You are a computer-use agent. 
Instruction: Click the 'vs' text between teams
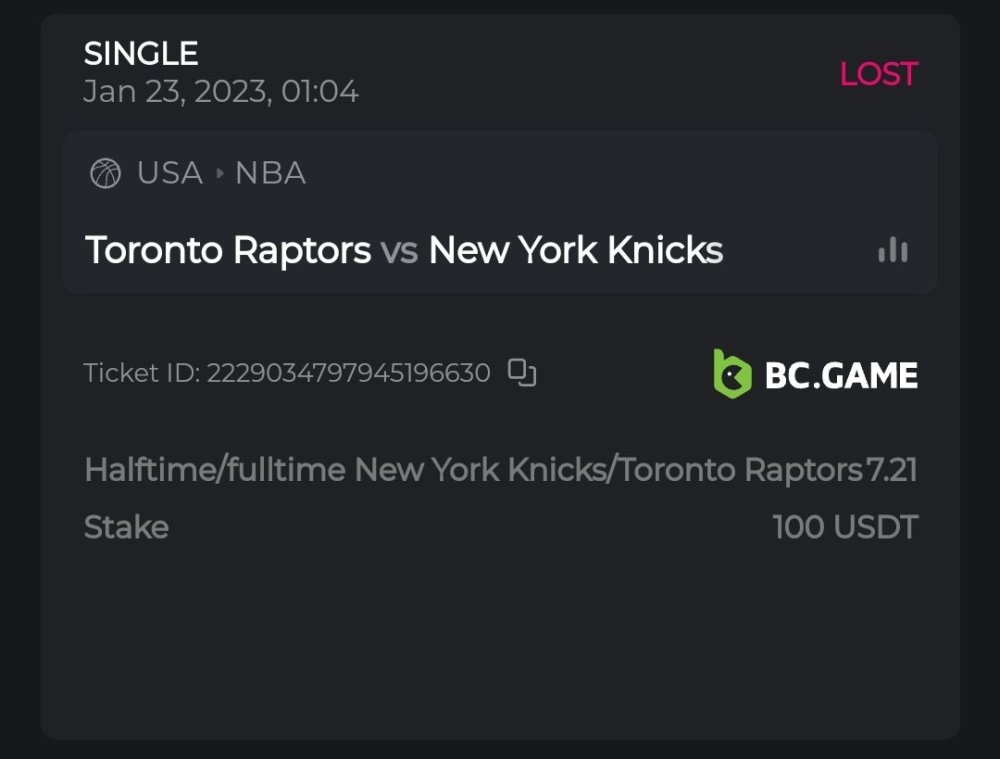click(x=399, y=250)
